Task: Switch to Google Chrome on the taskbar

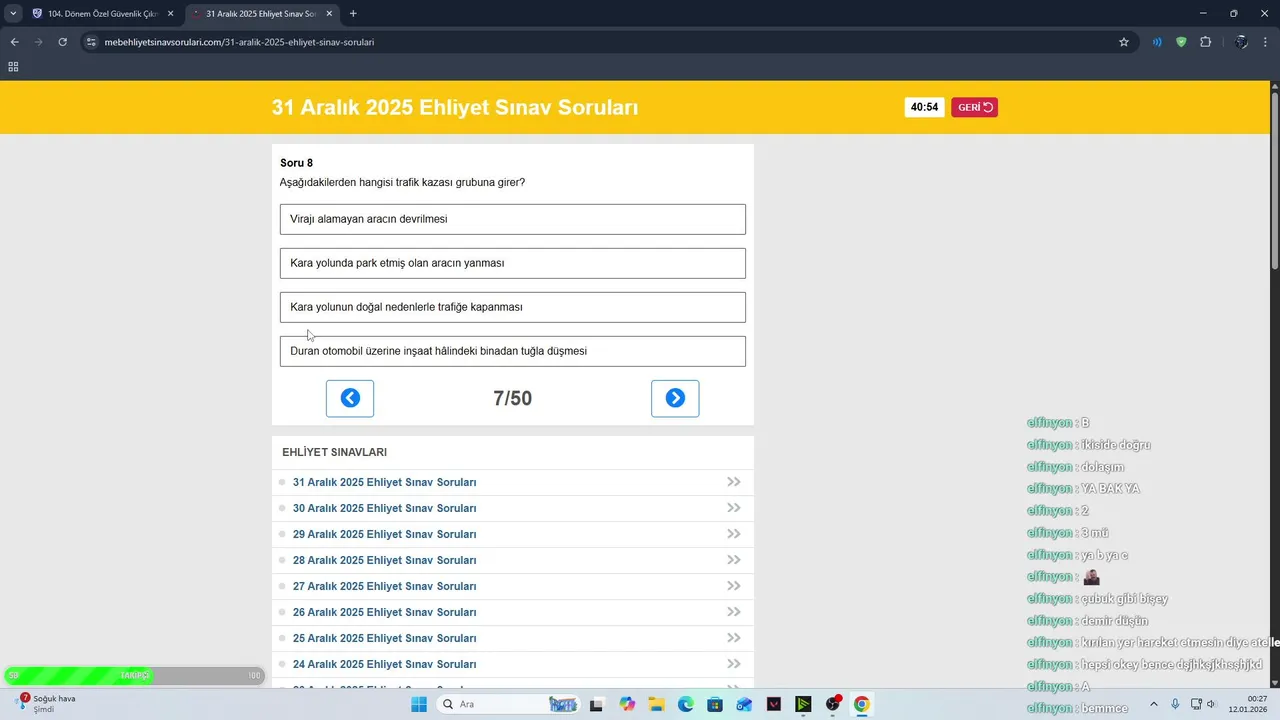Action: click(862, 704)
